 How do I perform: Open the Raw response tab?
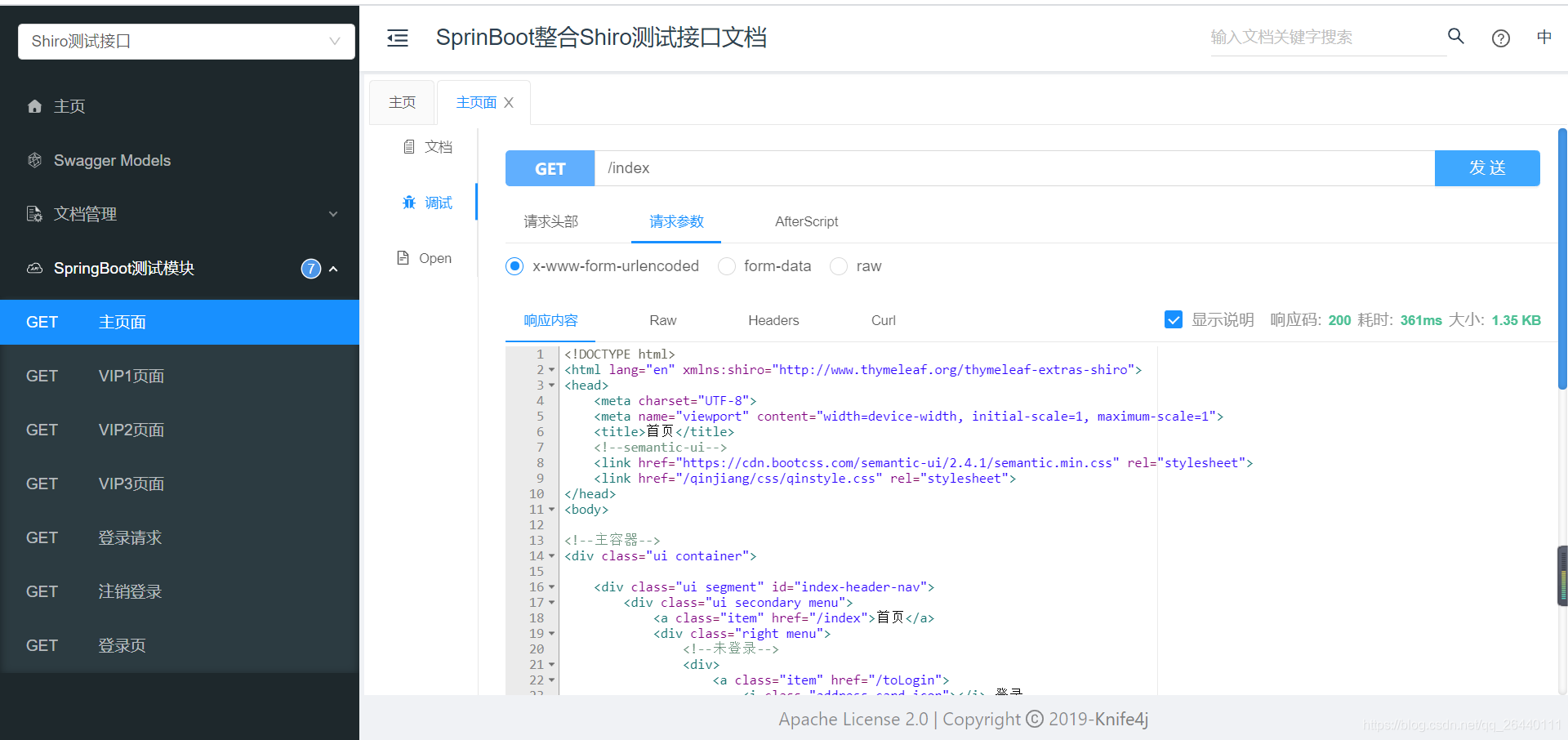tap(663, 320)
